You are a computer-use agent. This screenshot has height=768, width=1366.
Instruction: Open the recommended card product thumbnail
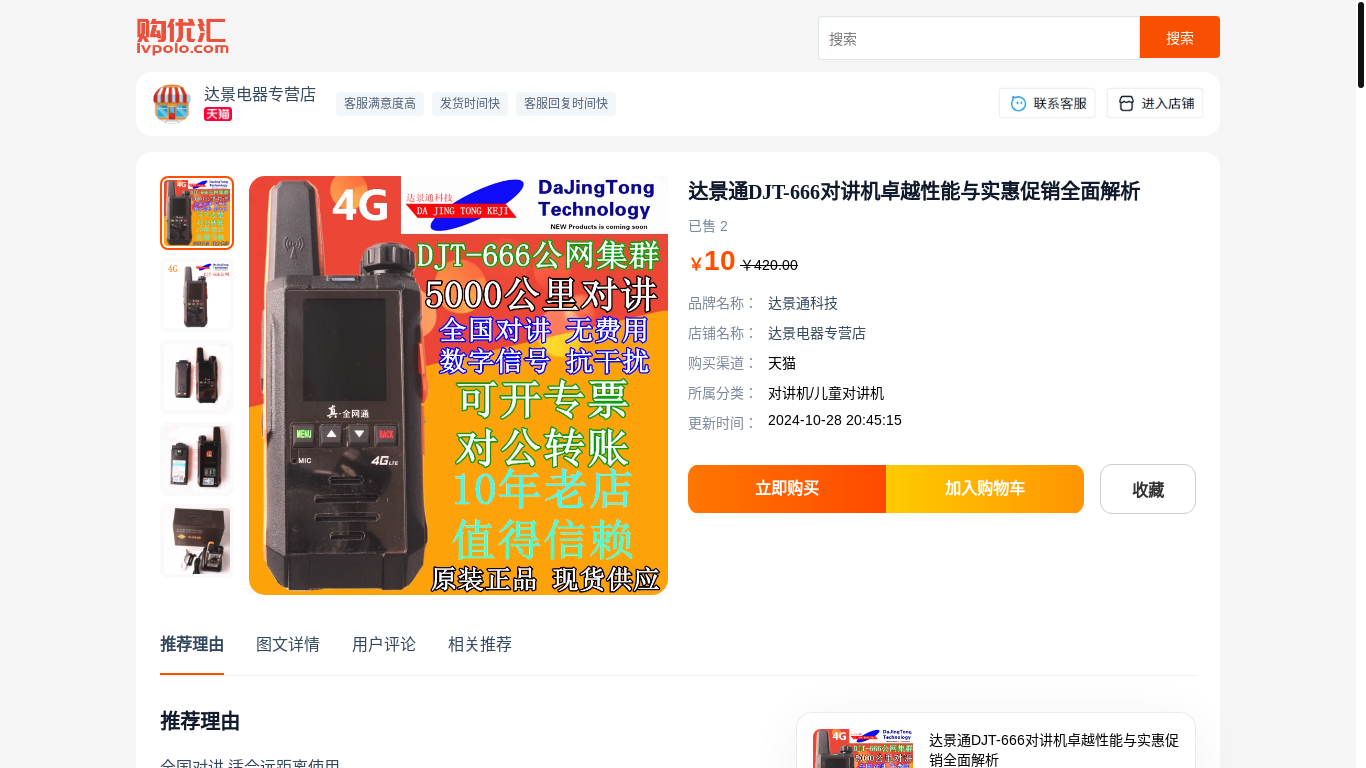[863, 748]
